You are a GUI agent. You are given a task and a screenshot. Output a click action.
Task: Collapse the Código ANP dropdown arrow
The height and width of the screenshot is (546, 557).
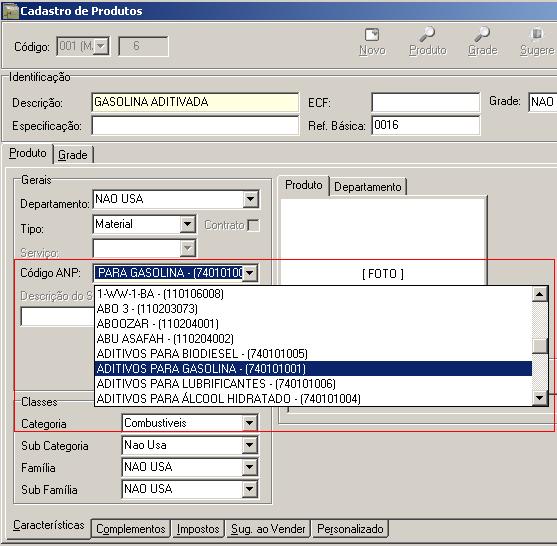(x=250, y=273)
